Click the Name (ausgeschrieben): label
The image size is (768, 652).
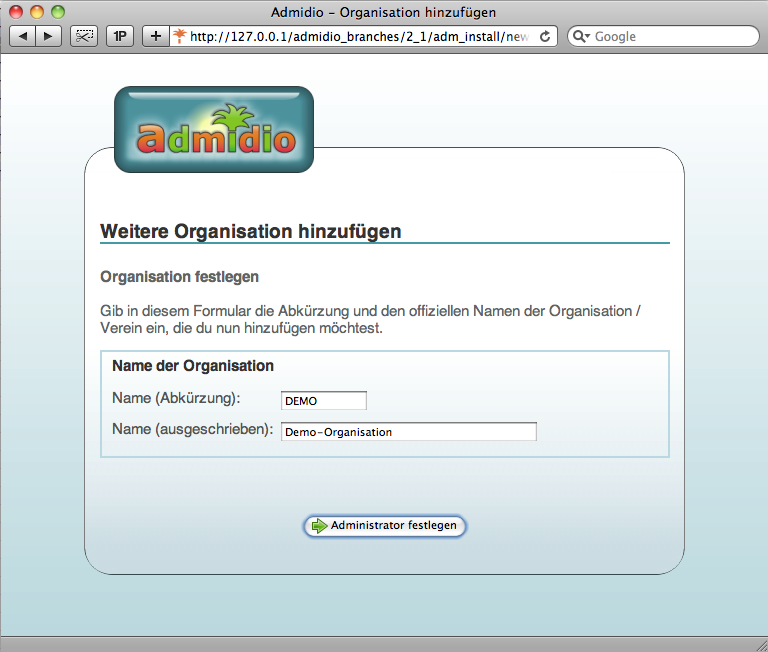(192, 429)
